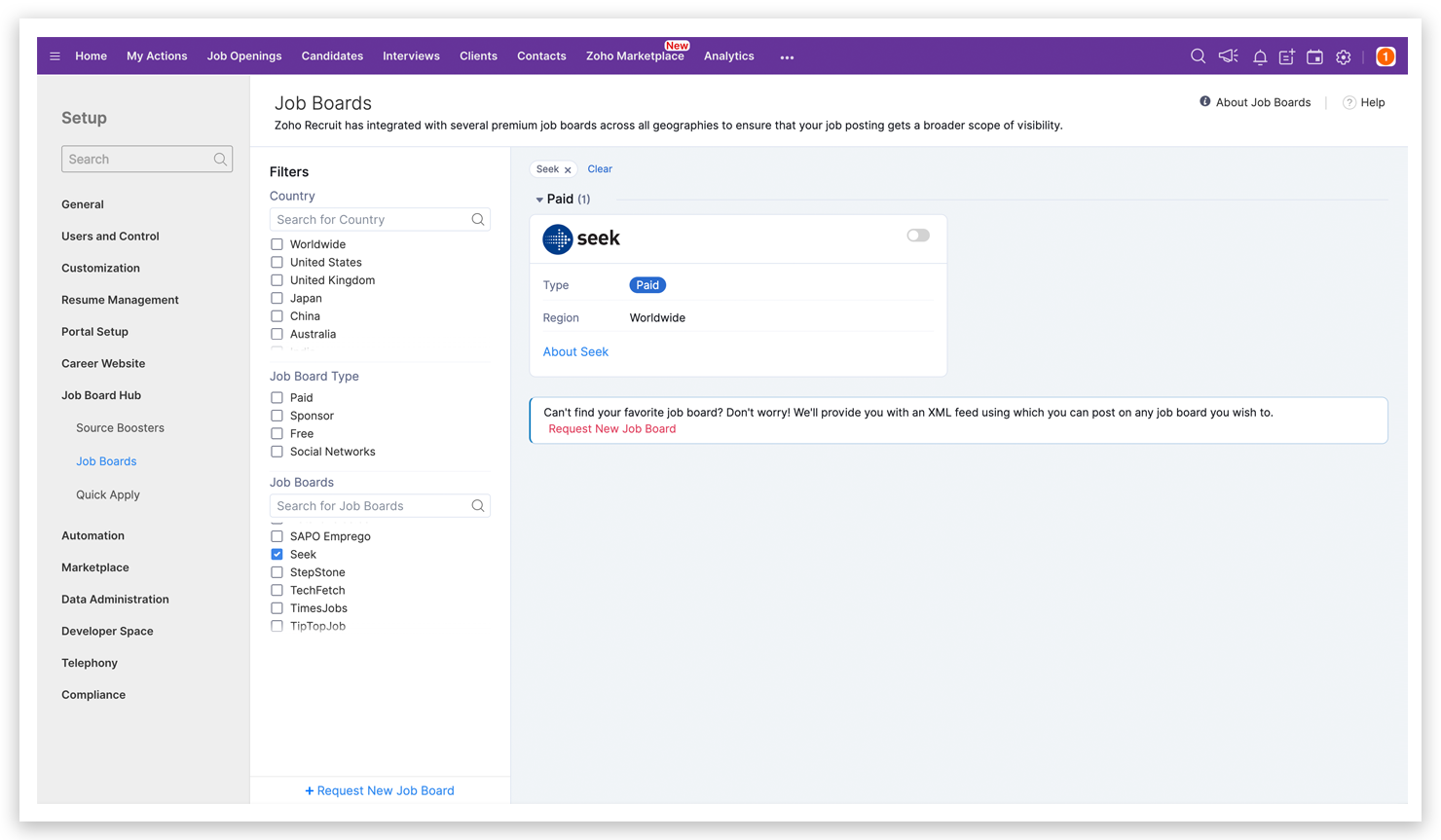Viewport: 1441px width, 840px height.
Task: Open the About Seek link
Action: (x=575, y=352)
